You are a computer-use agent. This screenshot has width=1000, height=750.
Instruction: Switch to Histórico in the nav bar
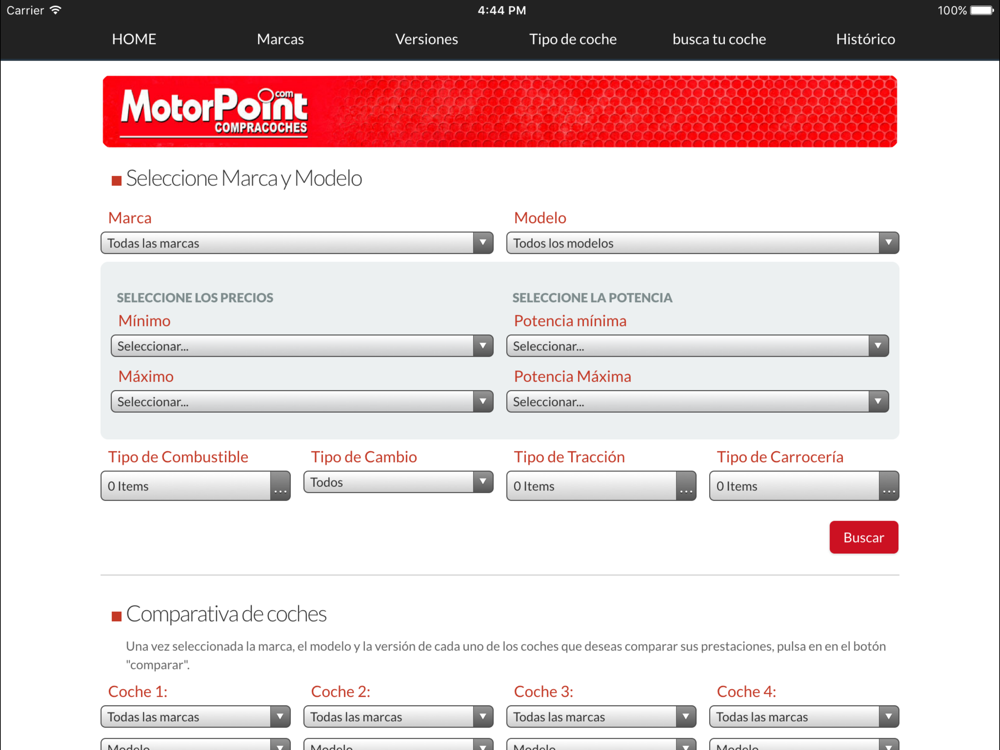click(x=865, y=39)
